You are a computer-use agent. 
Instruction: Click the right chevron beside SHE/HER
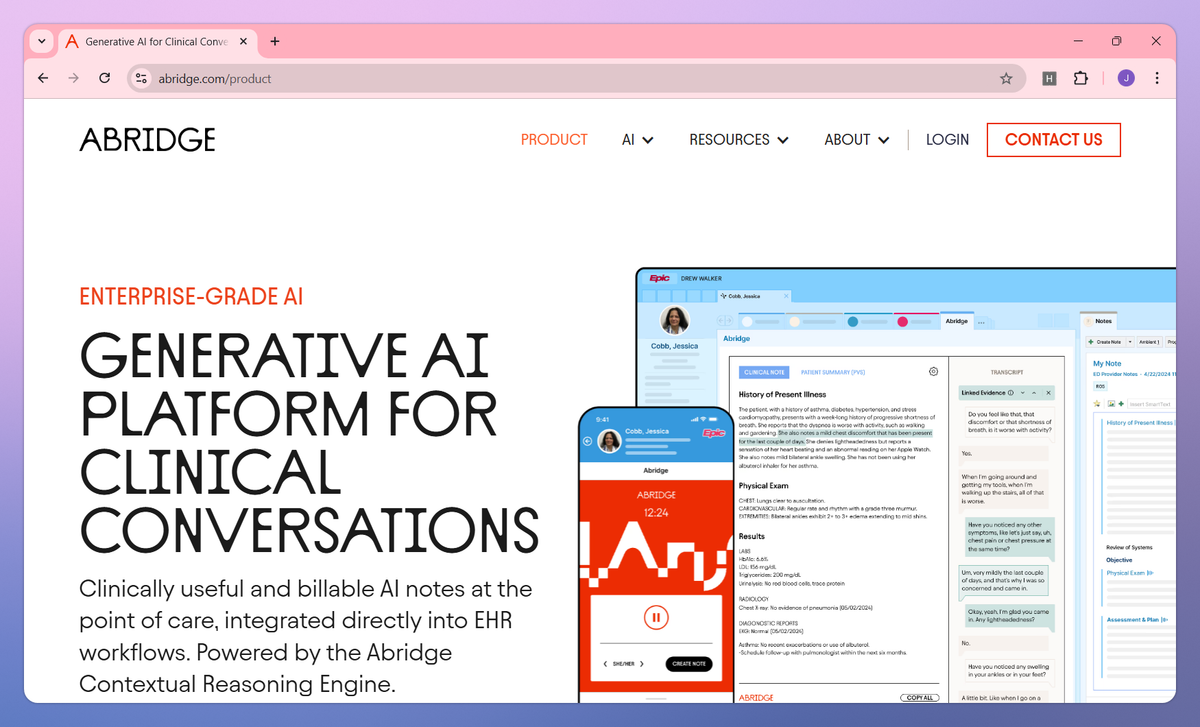[642, 664]
